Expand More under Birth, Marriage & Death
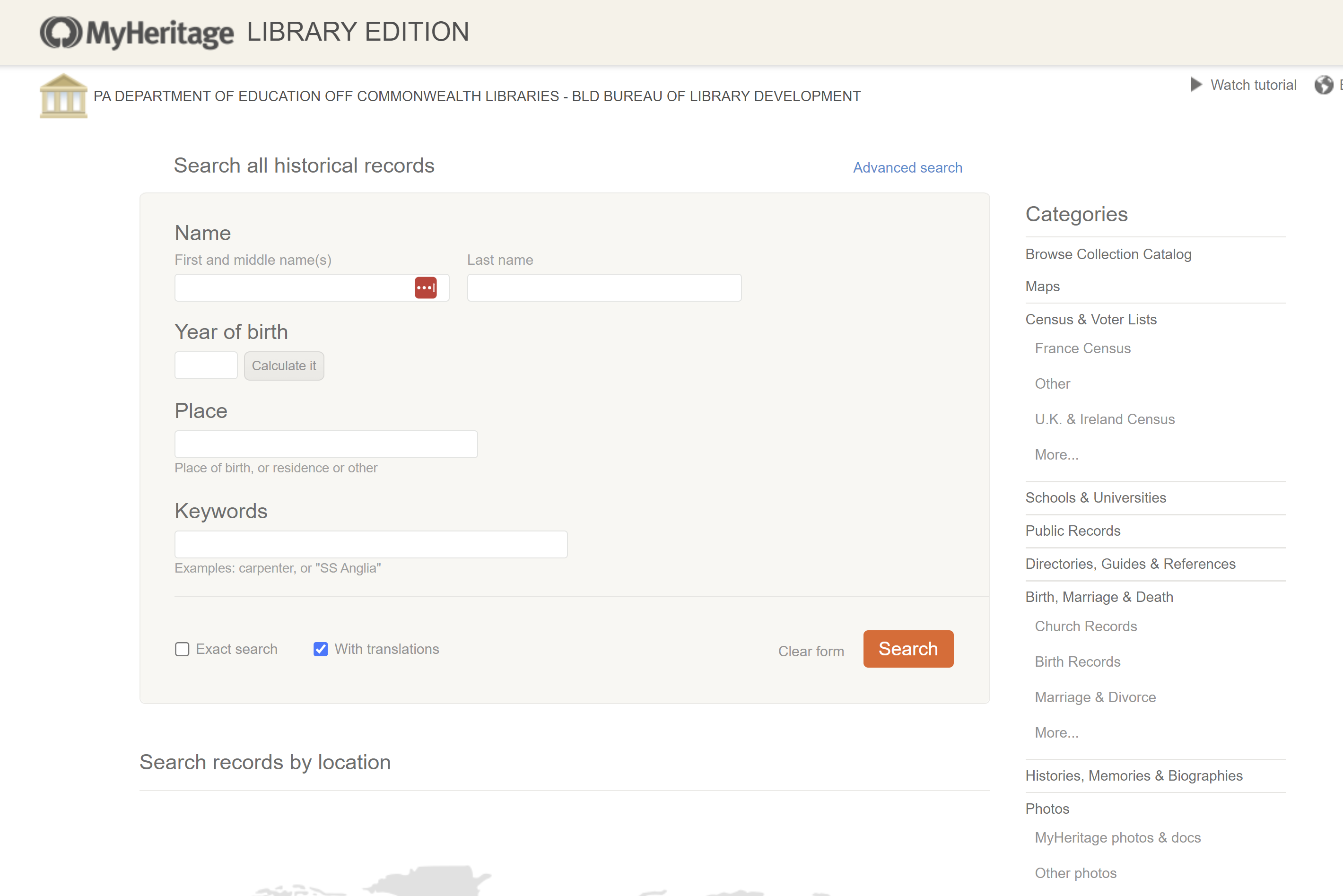 pyautogui.click(x=1056, y=732)
